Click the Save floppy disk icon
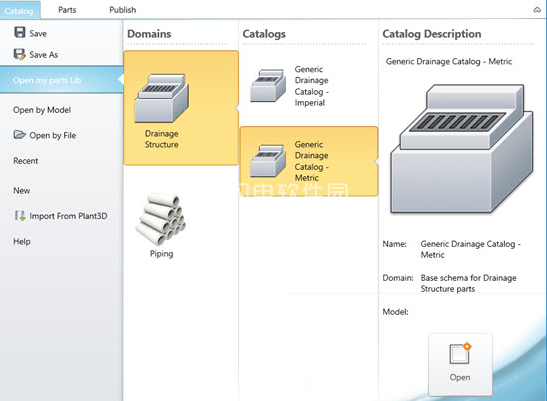Viewport: 547px width, 401px height. [20, 32]
